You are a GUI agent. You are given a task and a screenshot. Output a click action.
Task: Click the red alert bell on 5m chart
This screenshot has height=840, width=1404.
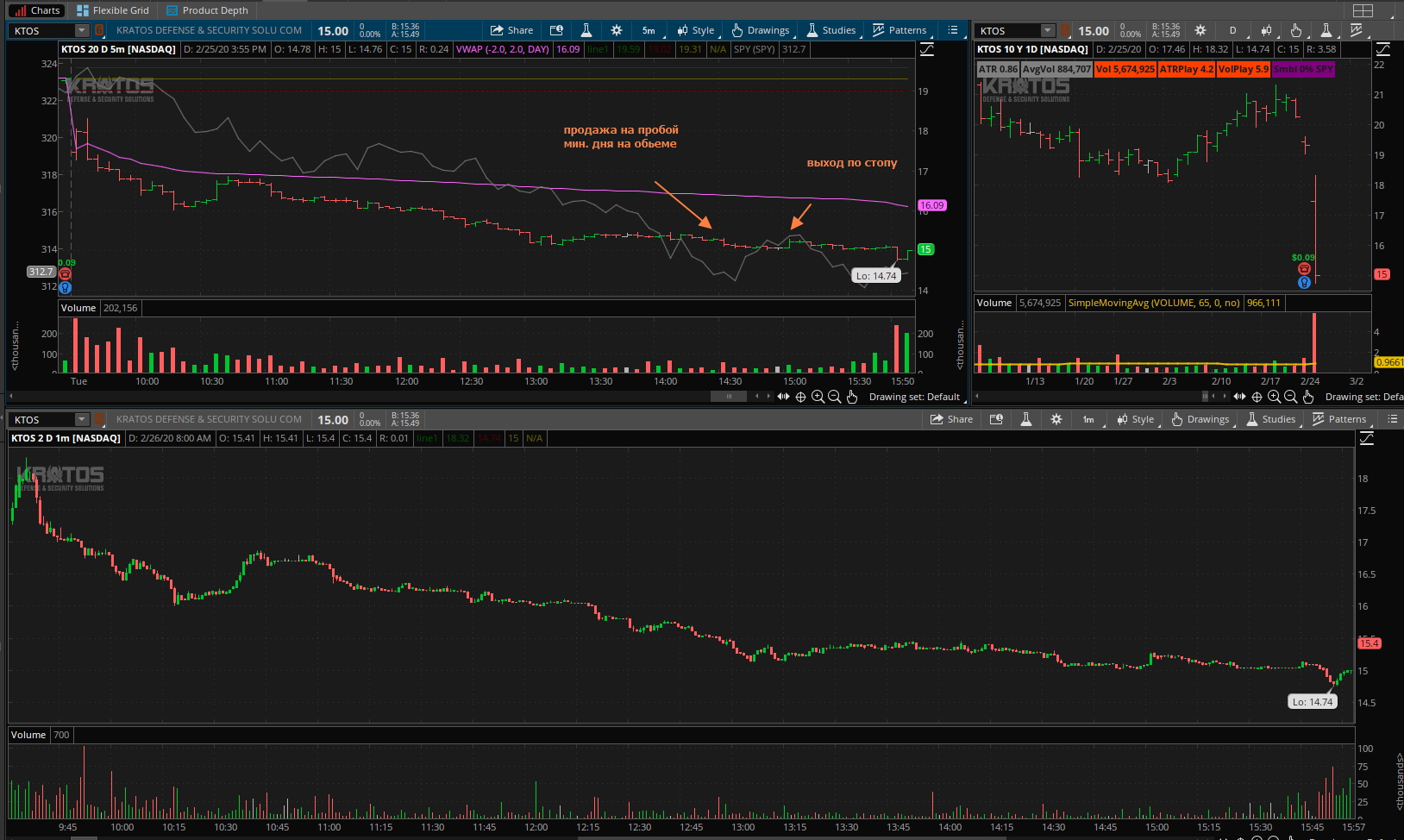point(65,274)
